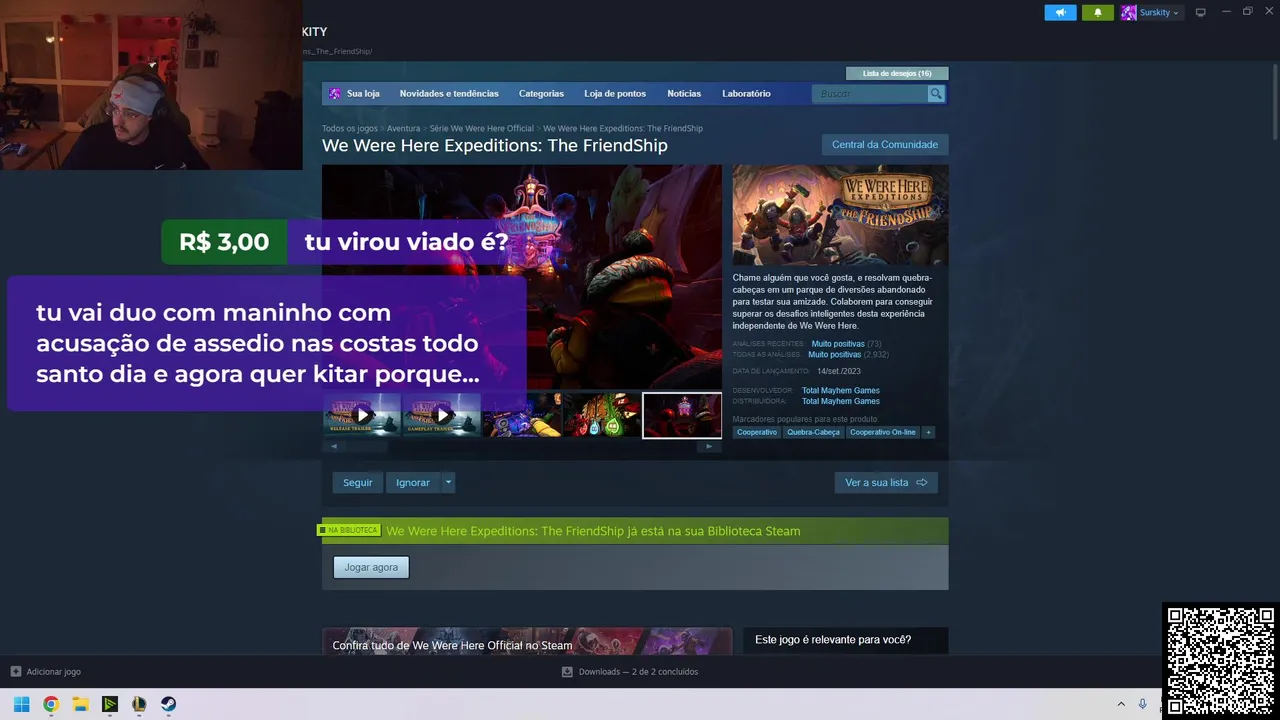Image resolution: width=1280 pixels, height=720 pixels.
Task: Open developer Total Mayhem Games link
Action: pos(841,391)
